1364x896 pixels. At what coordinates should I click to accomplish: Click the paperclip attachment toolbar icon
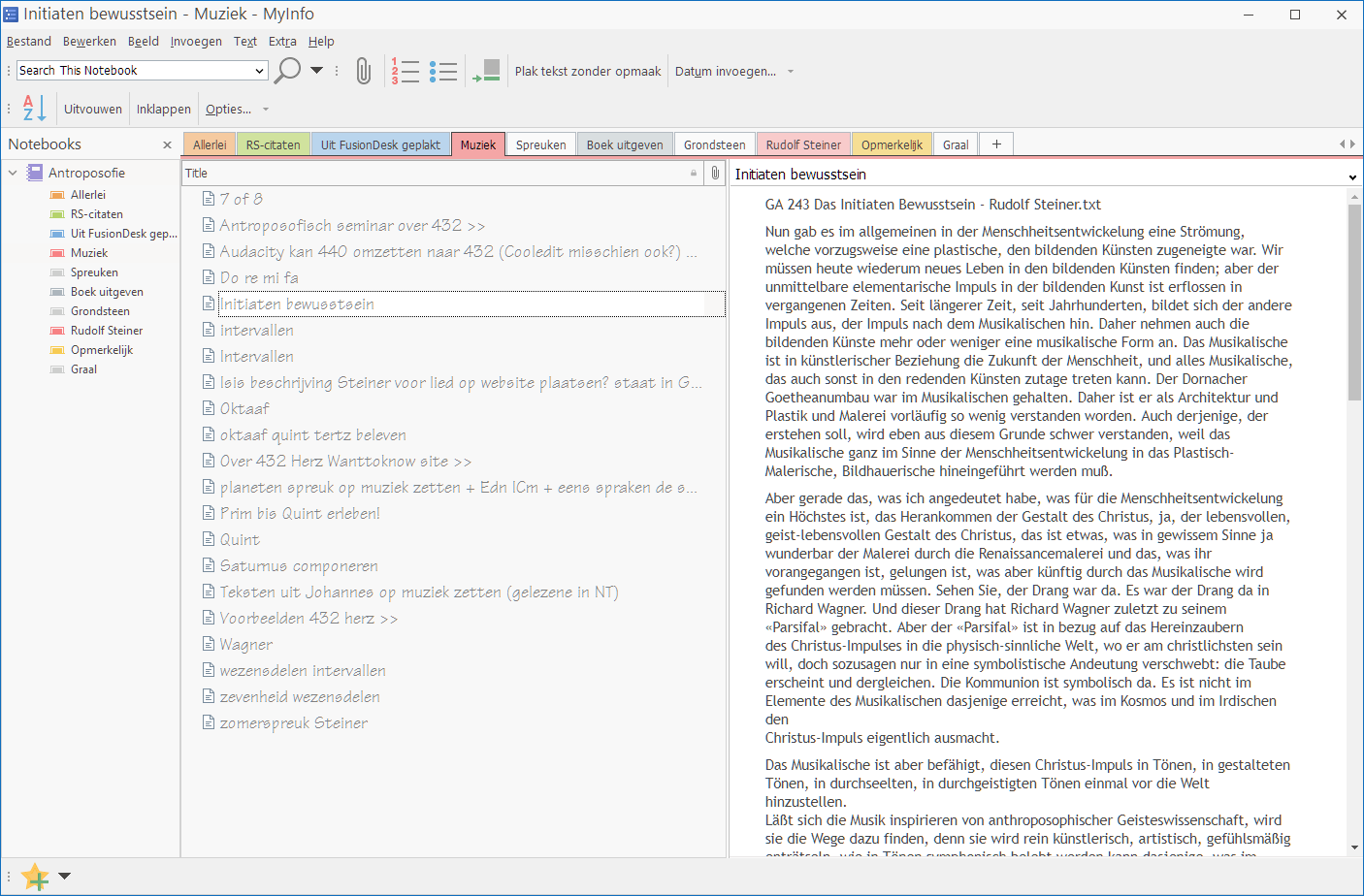tap(363, 71)
